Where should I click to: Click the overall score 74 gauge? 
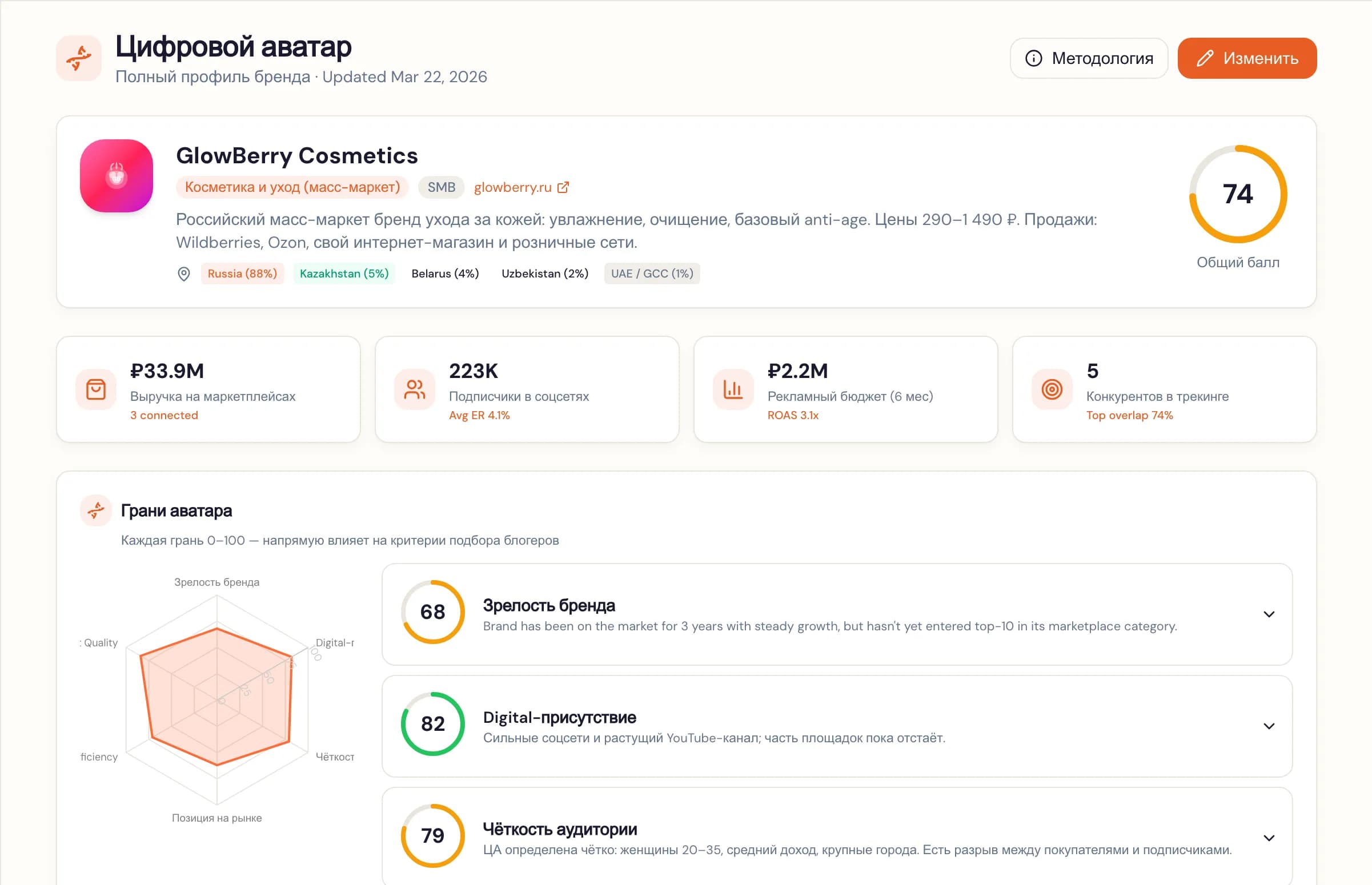click(x=1238, y=194)
